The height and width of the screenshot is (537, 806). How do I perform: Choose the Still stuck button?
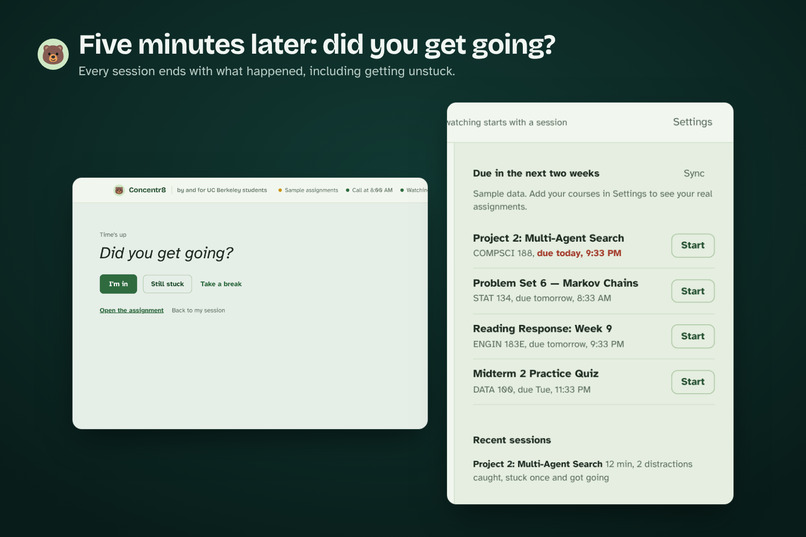(x=167, y=284)
